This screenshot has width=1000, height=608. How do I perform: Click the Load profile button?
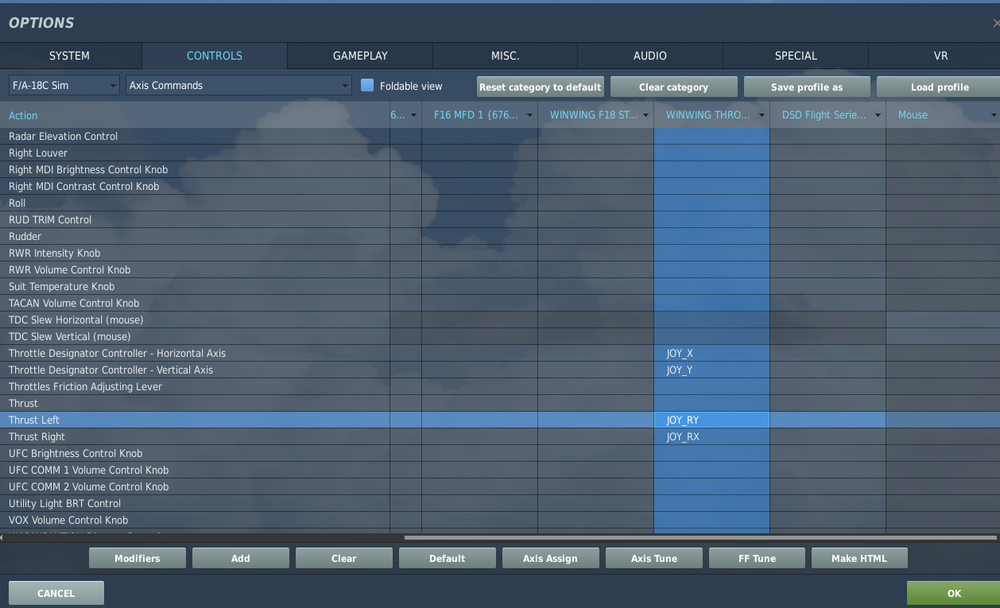[939, 87]
